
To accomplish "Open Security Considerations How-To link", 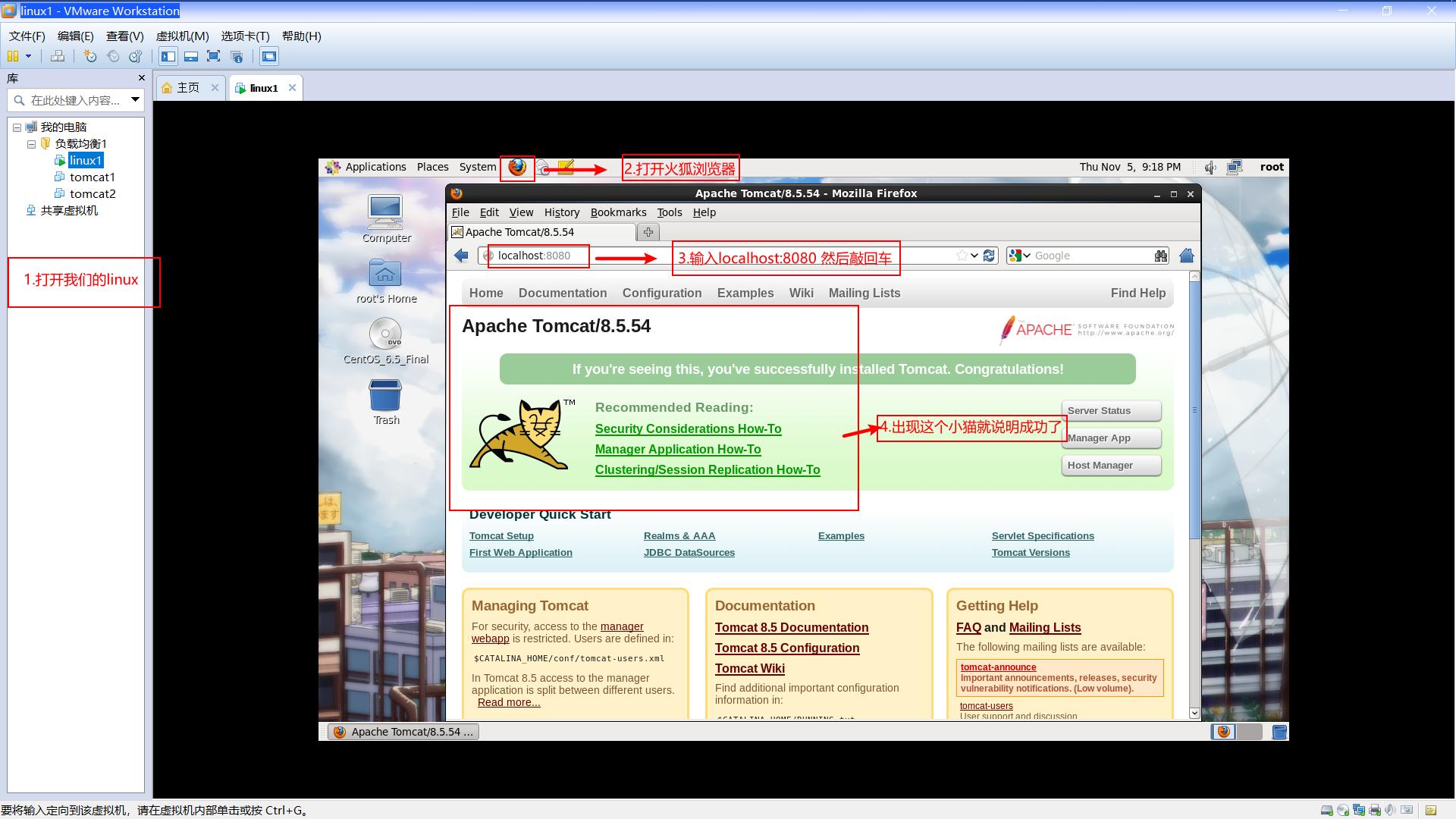I will 688,428.
